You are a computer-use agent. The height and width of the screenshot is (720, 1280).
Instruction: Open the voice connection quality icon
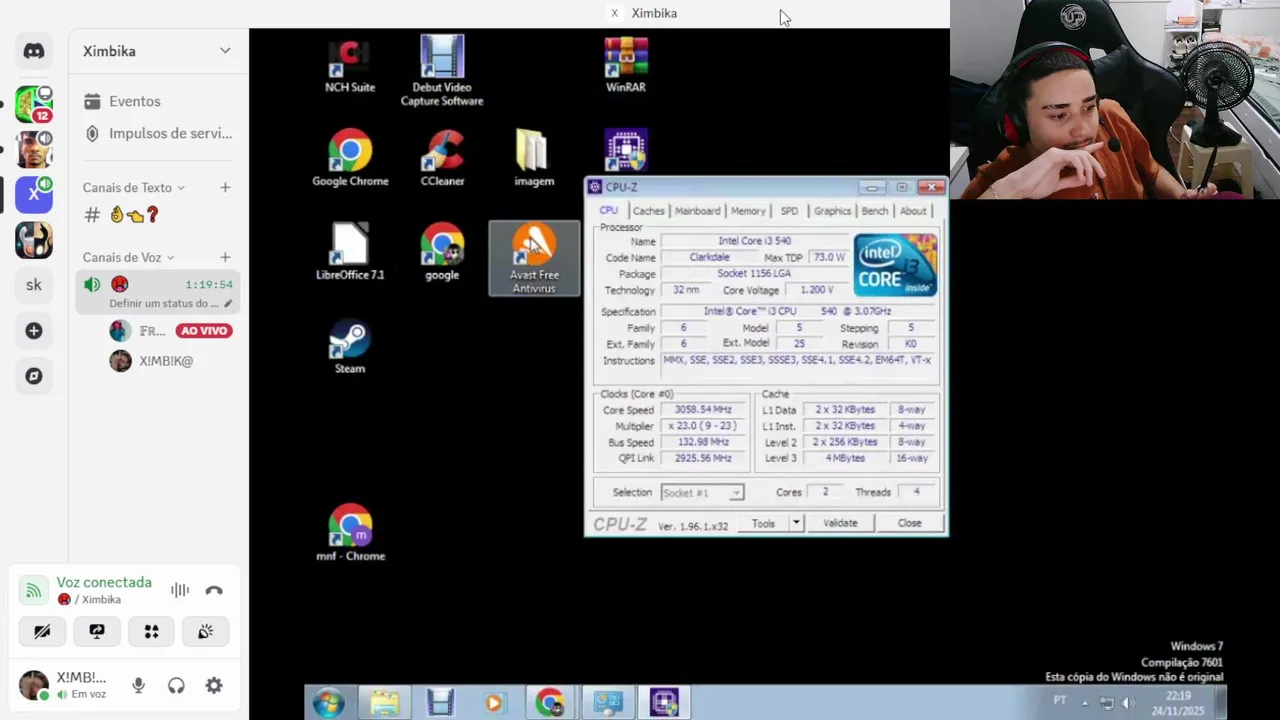click(33, 590)
